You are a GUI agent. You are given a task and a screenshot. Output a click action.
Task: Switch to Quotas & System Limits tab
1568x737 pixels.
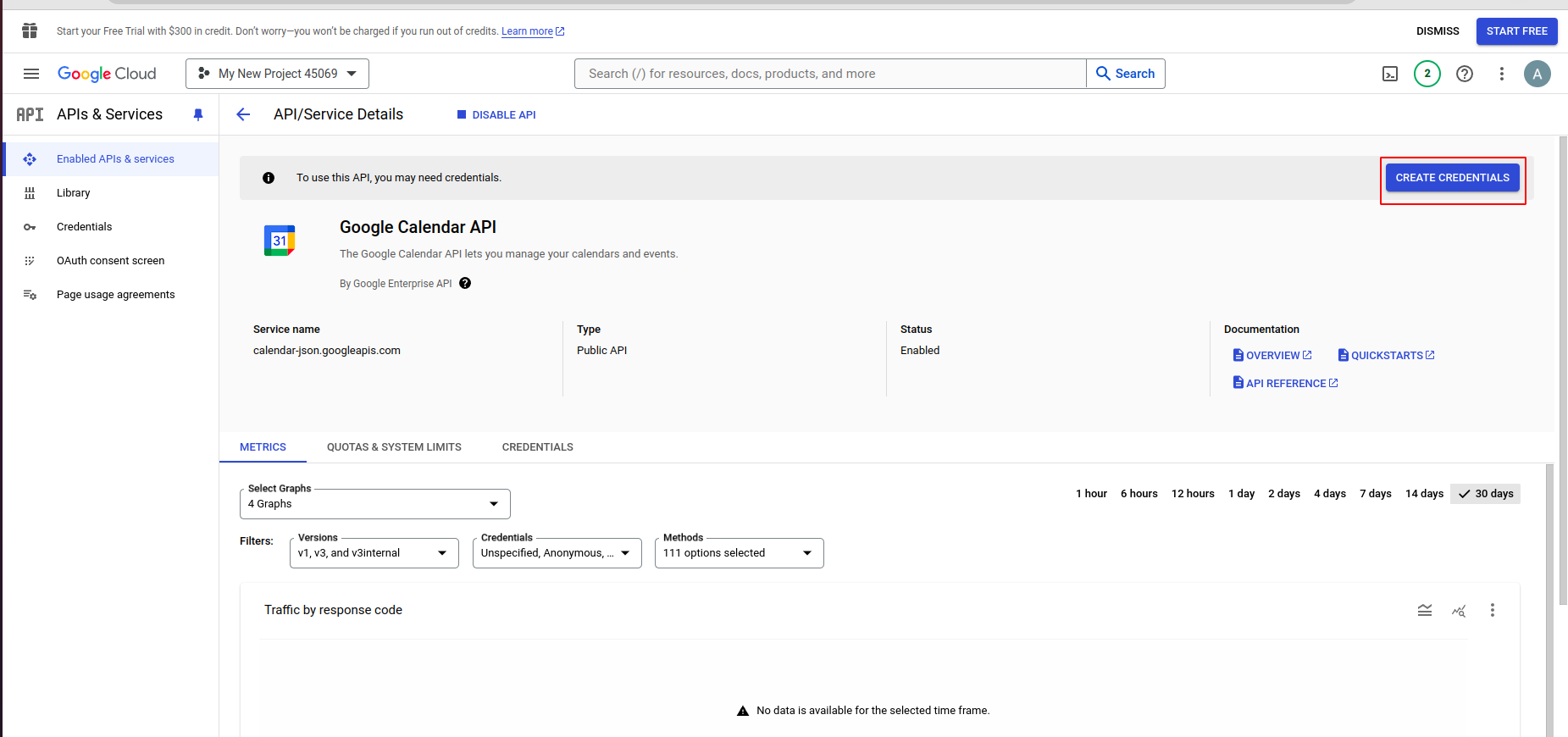tap(394, 447)
